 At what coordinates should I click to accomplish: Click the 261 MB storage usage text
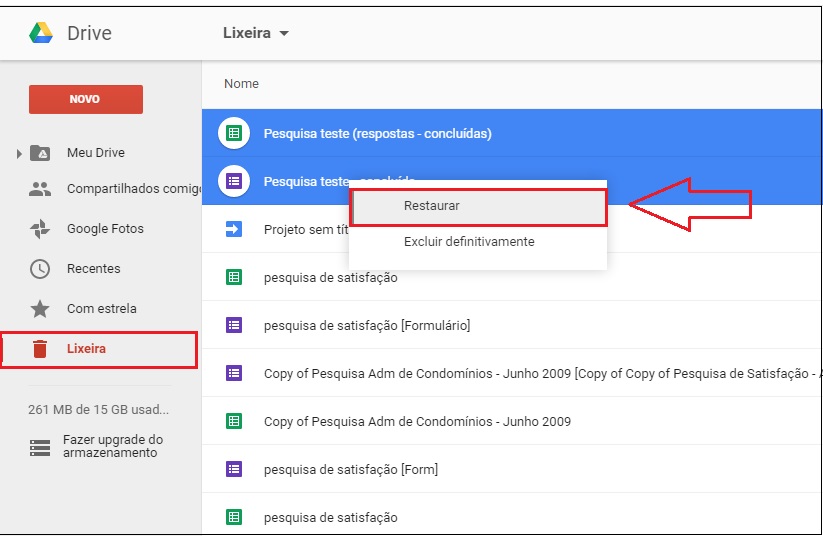(x=99, y=409)
